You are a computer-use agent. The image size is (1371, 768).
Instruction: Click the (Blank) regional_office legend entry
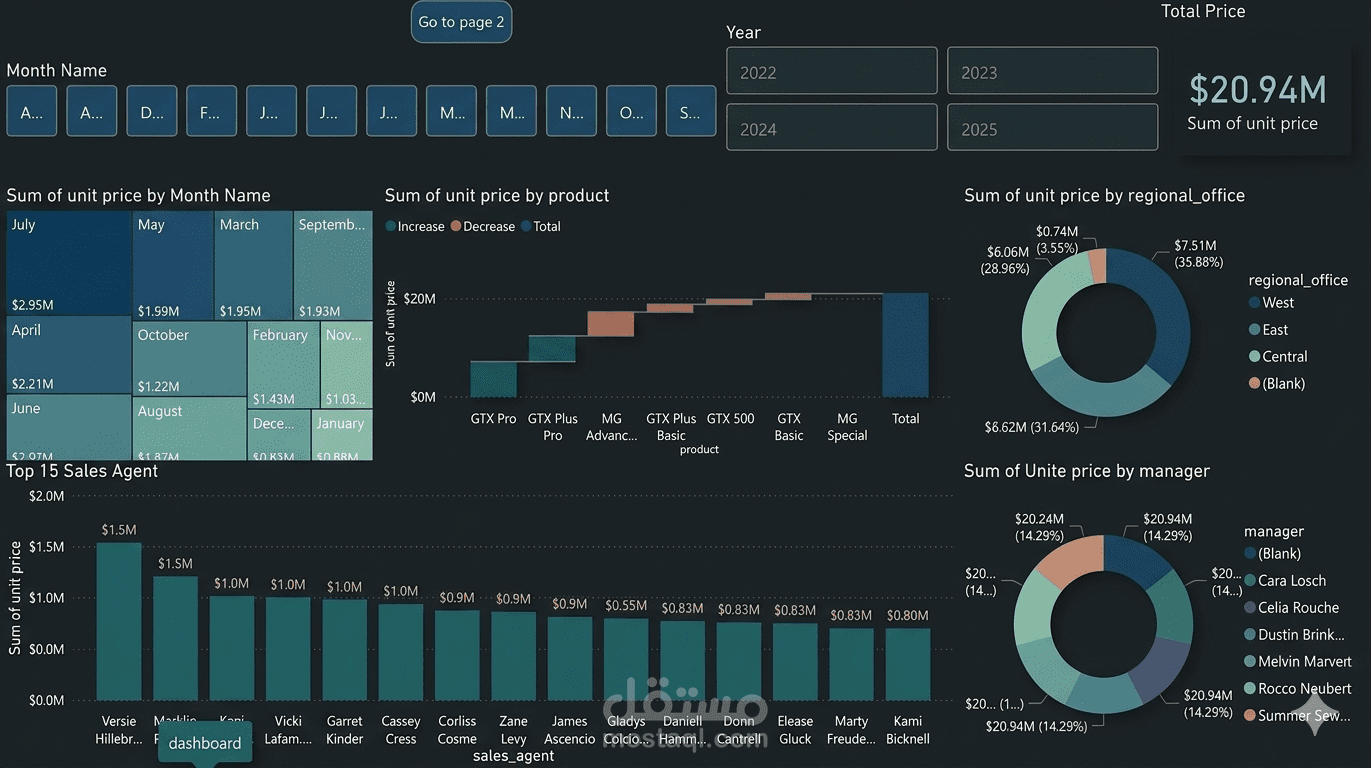point(1277,384)
